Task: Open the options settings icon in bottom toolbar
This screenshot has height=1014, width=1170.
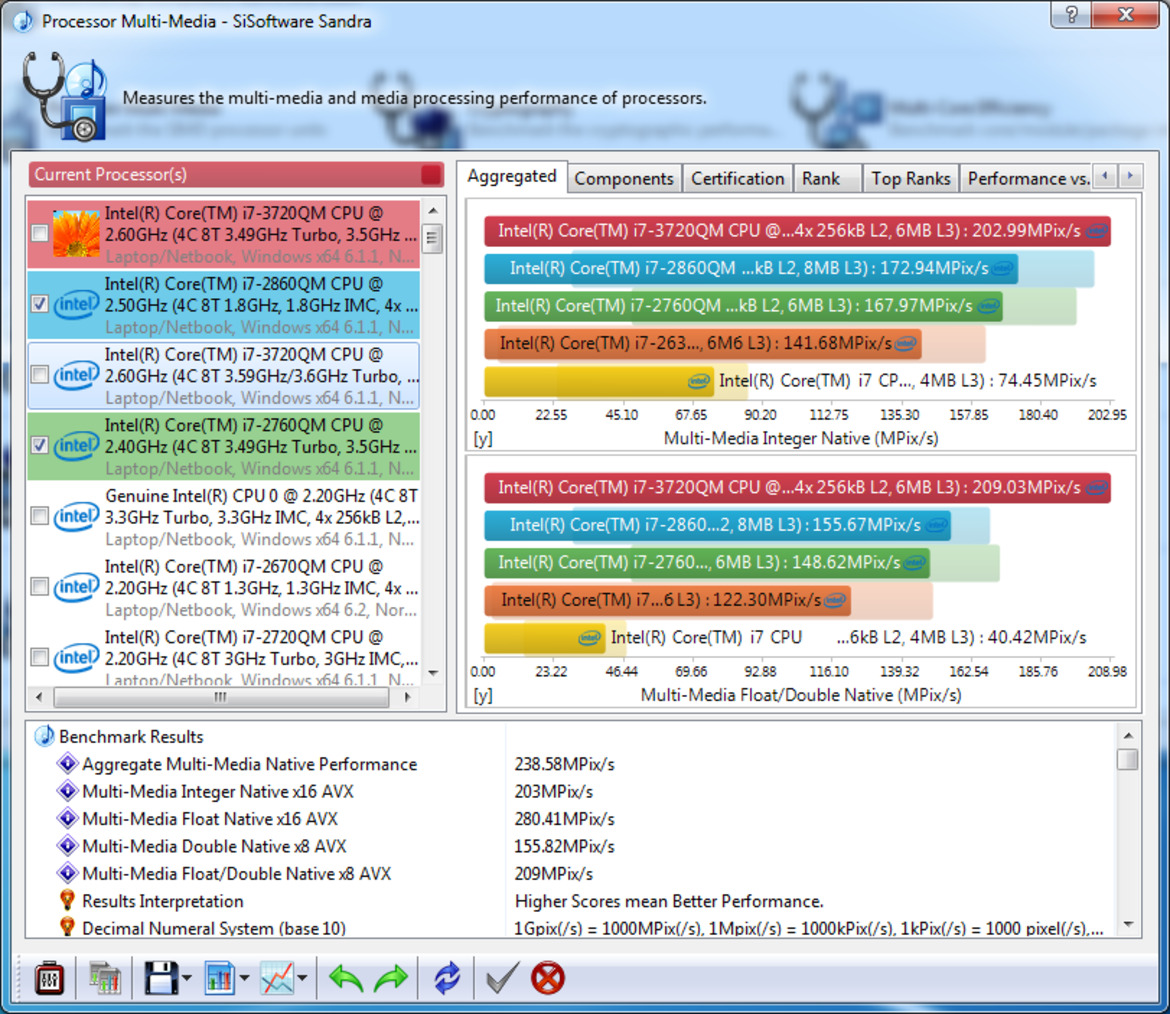Action: [x=49, y=978]
